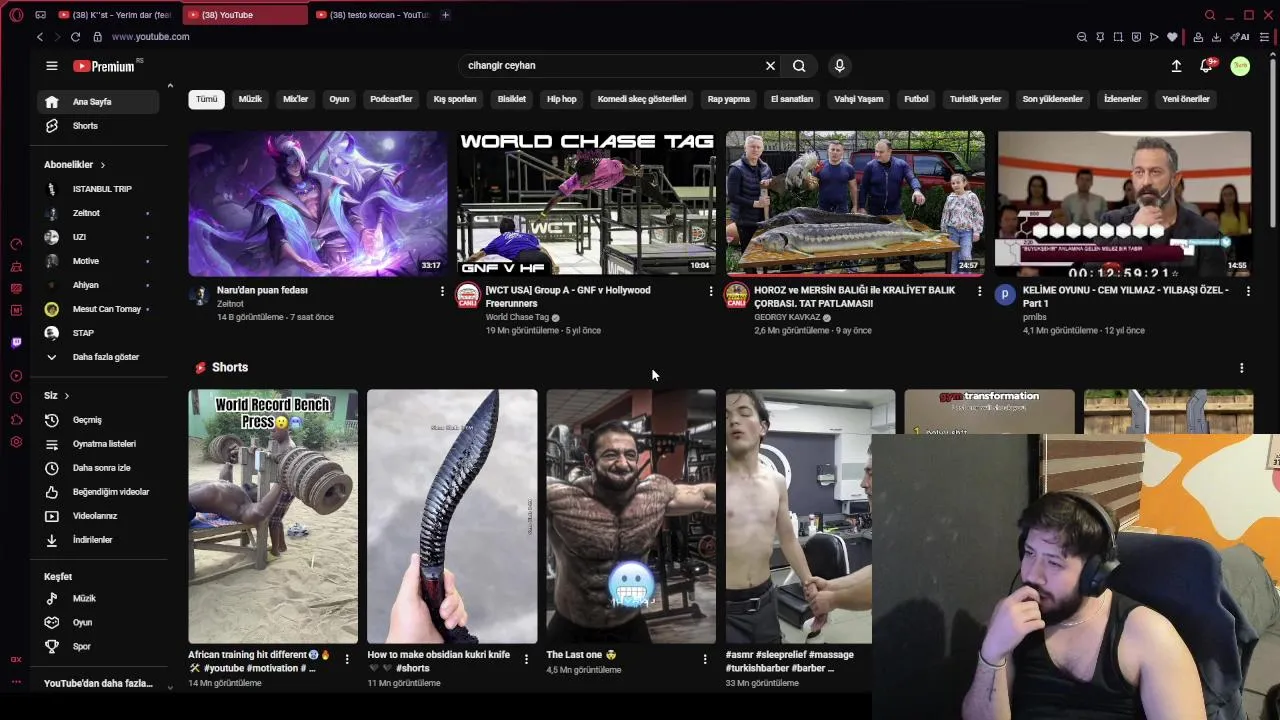The image size is (1280, 720).
Task: Open Mesut Can Tomay subscription channel
Action: 98,309
